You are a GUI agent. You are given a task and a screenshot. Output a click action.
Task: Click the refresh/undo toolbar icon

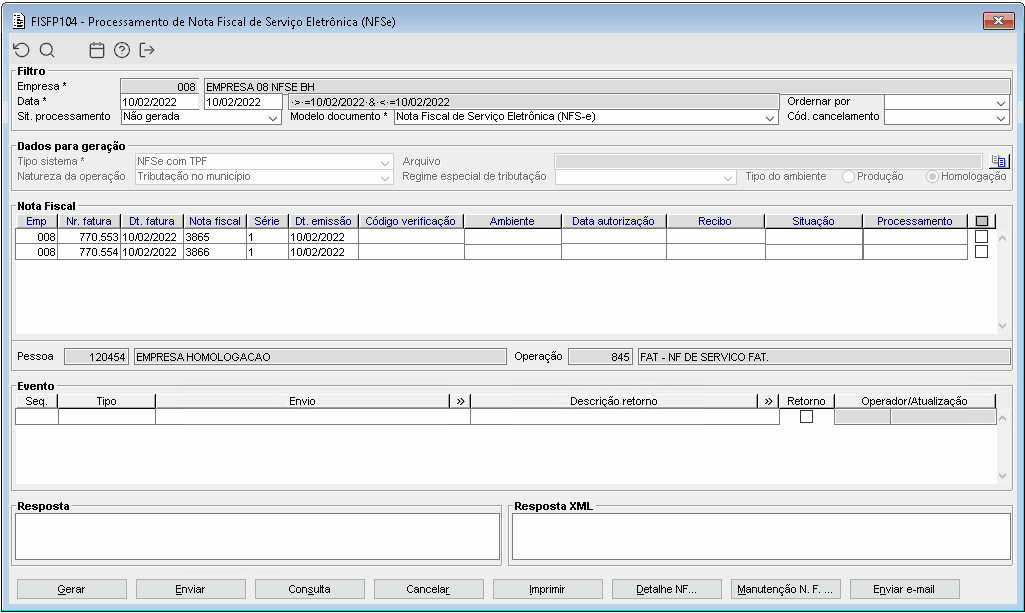(x=22, y=50)
